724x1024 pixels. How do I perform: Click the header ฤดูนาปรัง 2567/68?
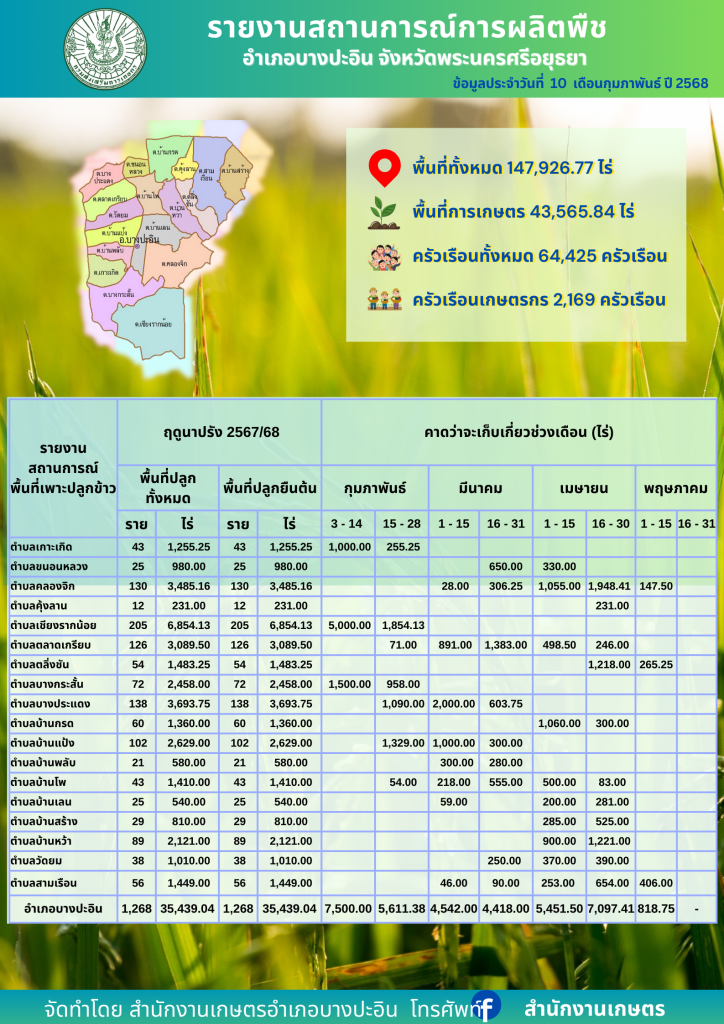(219, 432)
